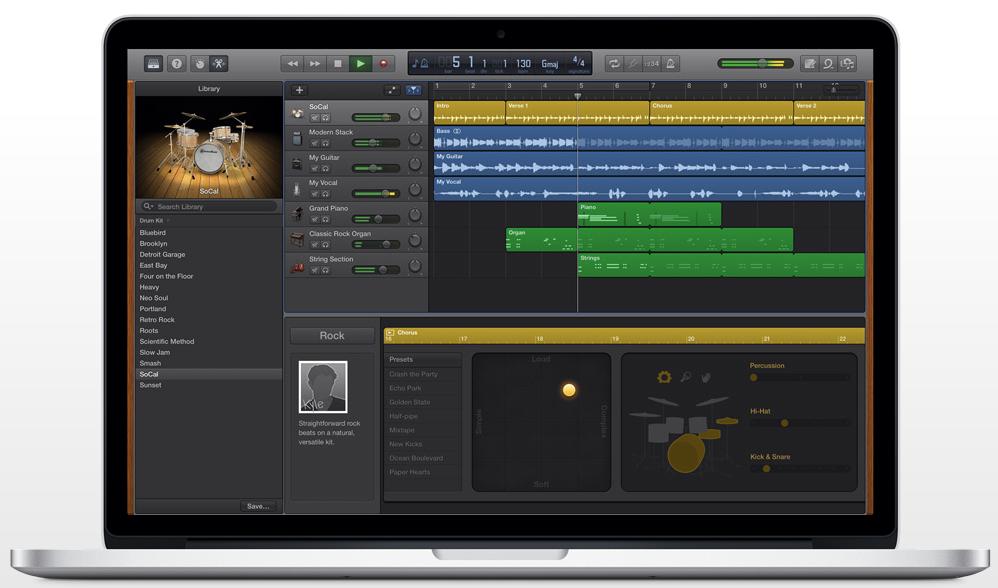
Task: Open the Media Browser button
Action: (847, 64)
